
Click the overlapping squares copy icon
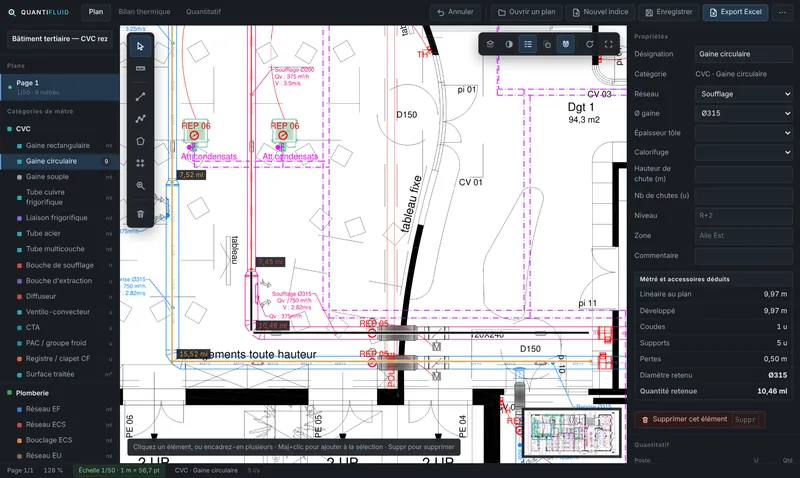tap(547, 44)
